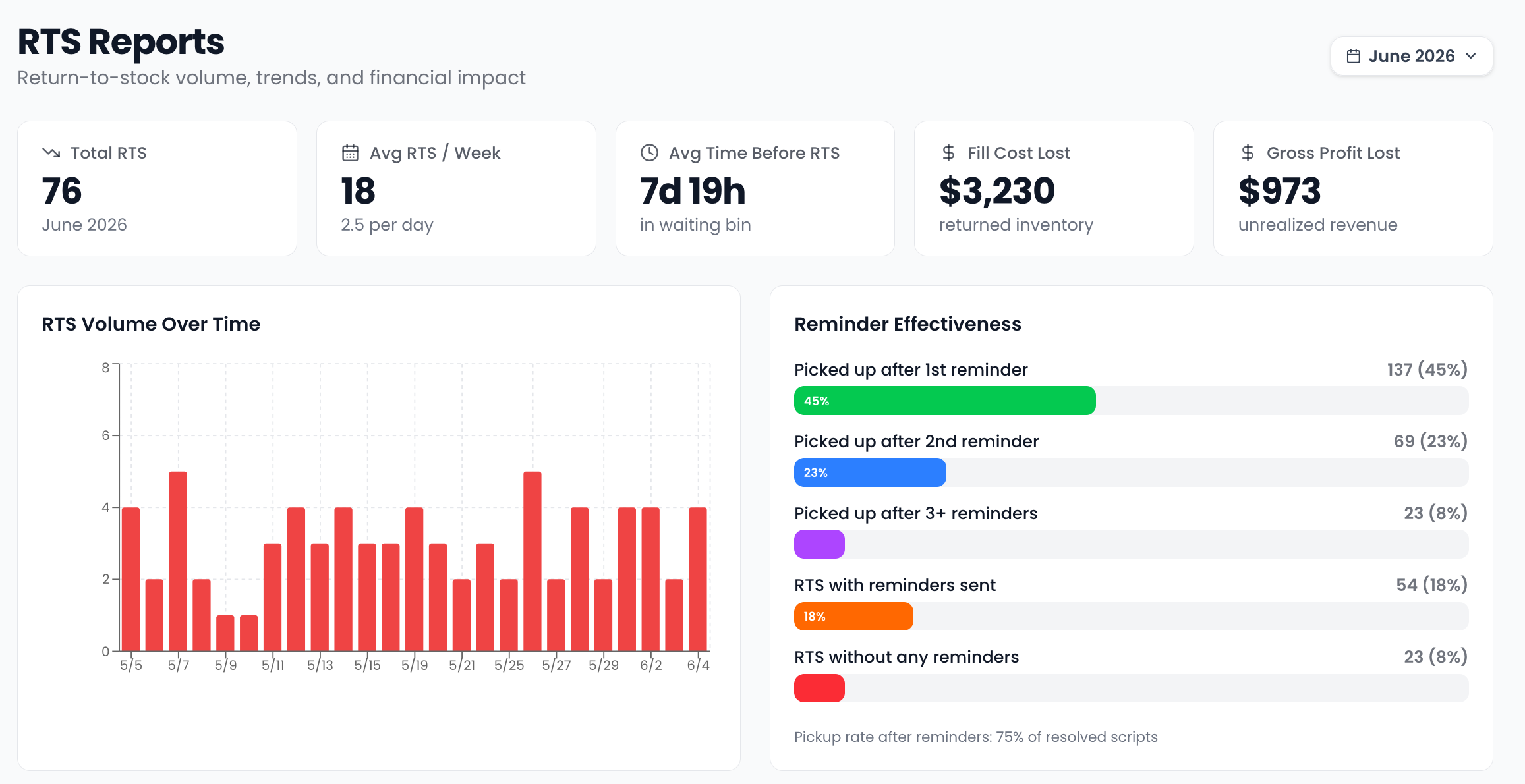Click the chart bar above the 5/11 label

273,597
